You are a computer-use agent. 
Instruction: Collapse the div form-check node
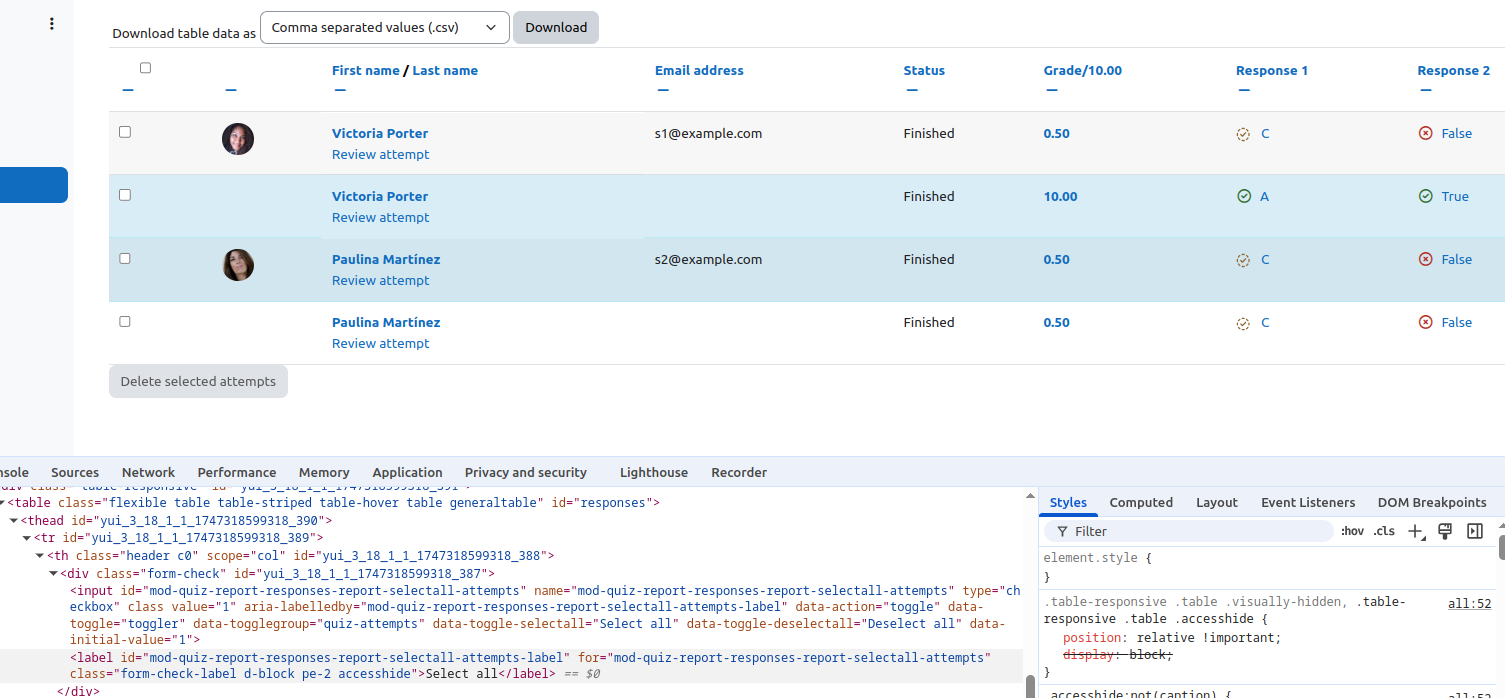tap(52, 574)
